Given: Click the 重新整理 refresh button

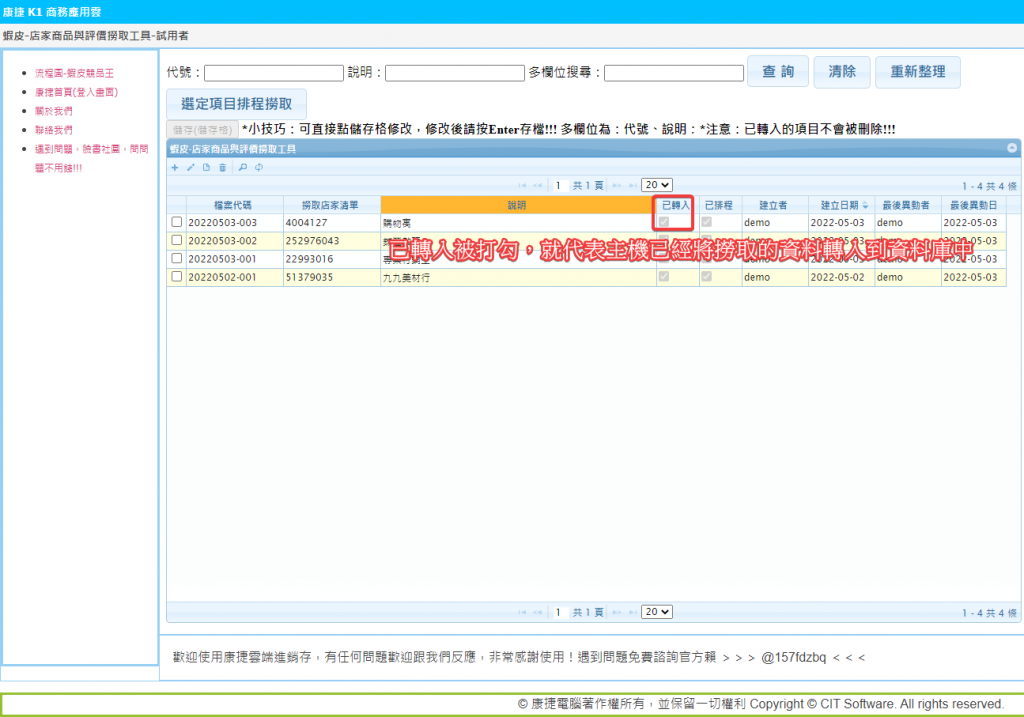Looking at the screenshot, I should pos(917,72).
